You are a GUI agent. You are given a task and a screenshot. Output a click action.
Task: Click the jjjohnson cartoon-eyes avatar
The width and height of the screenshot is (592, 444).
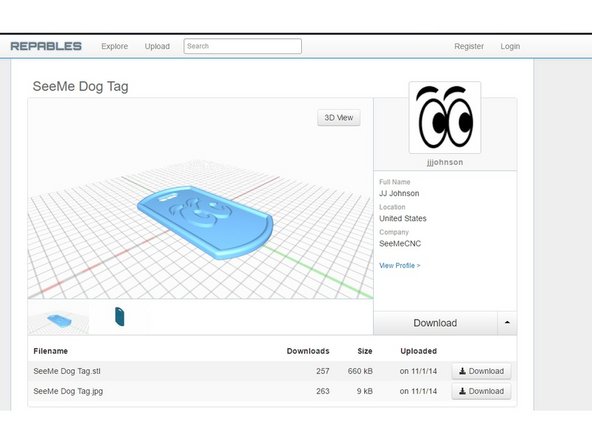(445, 117)
